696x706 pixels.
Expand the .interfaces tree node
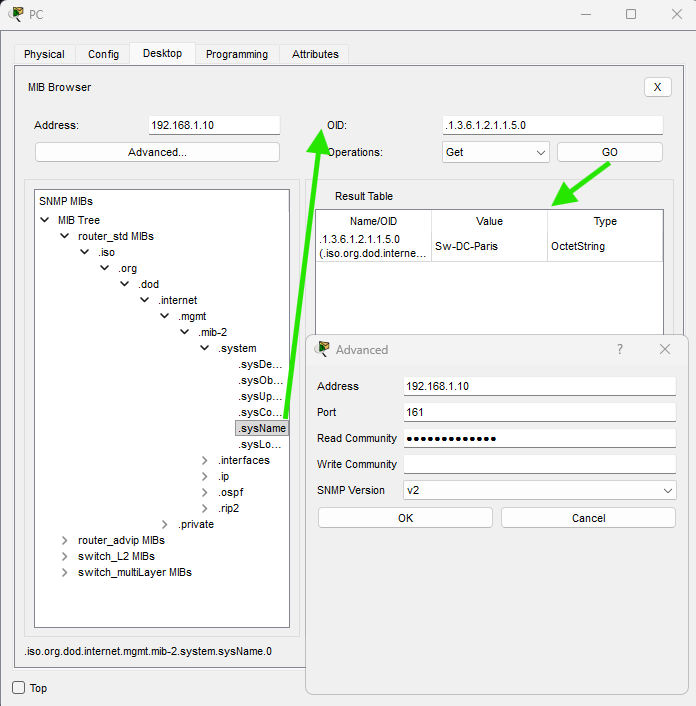coord(205,460)
